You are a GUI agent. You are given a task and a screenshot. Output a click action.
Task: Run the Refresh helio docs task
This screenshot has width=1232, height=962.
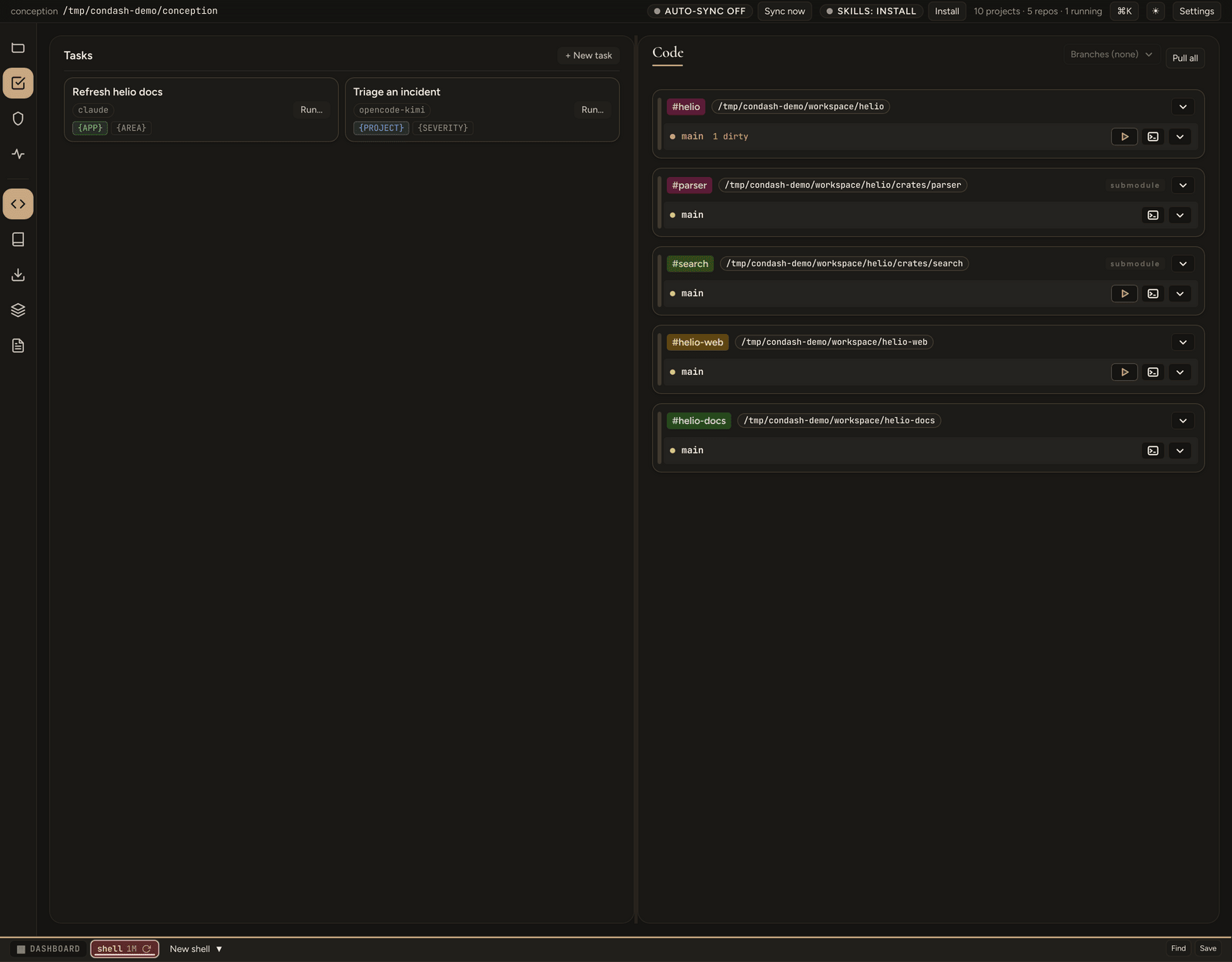[x=311, y=110]
